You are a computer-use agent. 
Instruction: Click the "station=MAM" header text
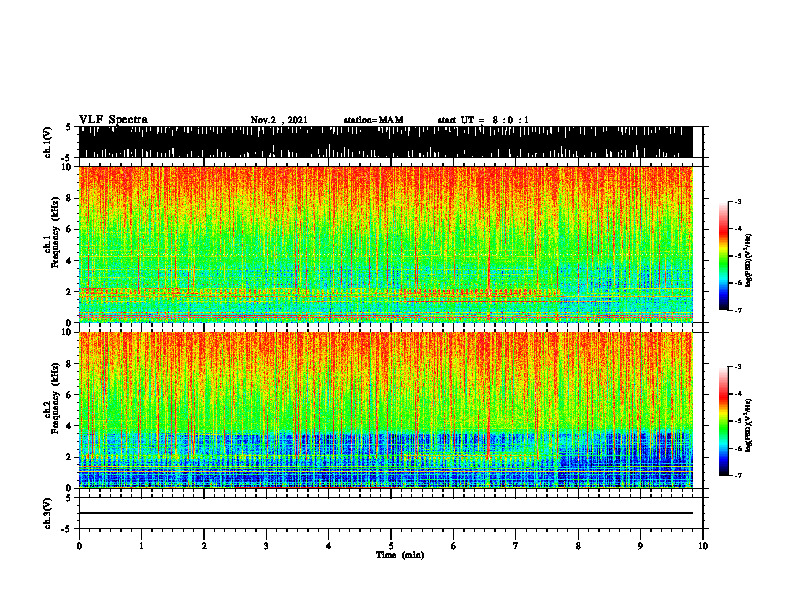click(373, 120)
